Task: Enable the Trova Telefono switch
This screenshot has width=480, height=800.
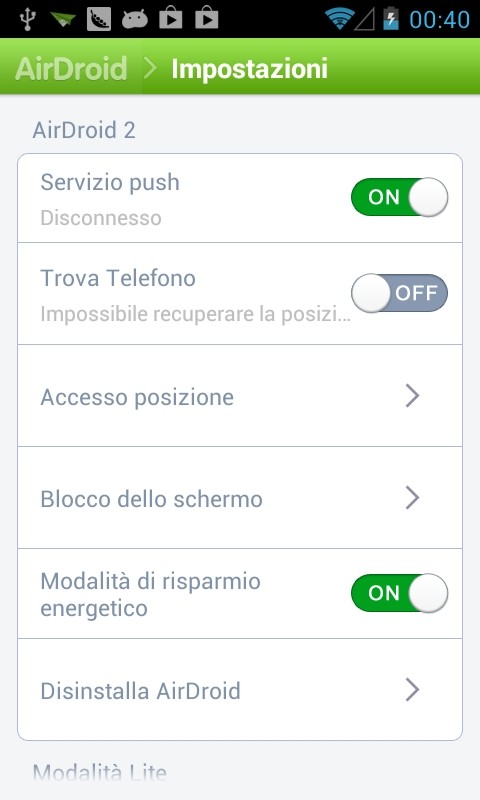Action: [x=399, y=293]
